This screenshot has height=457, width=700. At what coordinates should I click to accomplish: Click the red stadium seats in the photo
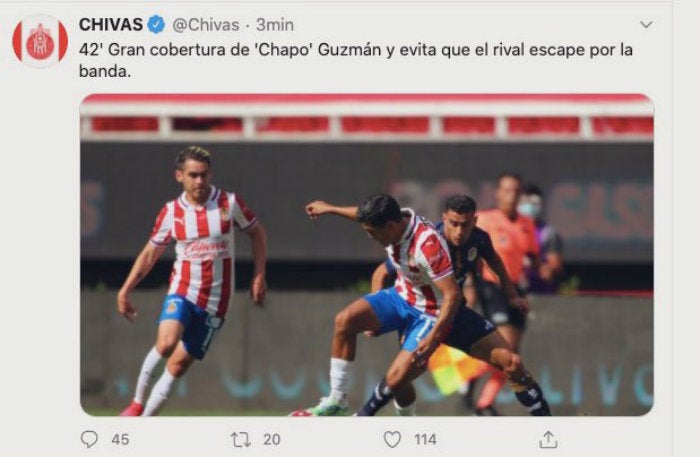[x=367, y=125]
